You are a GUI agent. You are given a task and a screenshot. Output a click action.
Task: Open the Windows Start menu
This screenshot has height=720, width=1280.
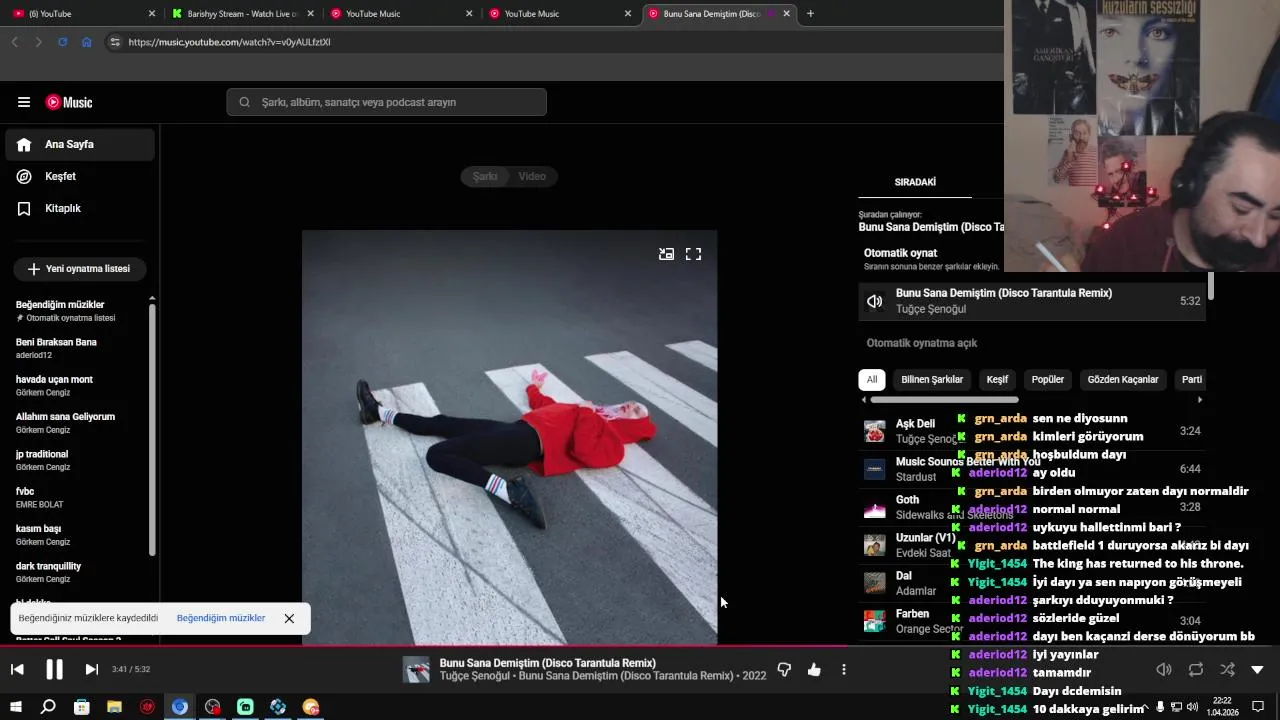point(16,707)
